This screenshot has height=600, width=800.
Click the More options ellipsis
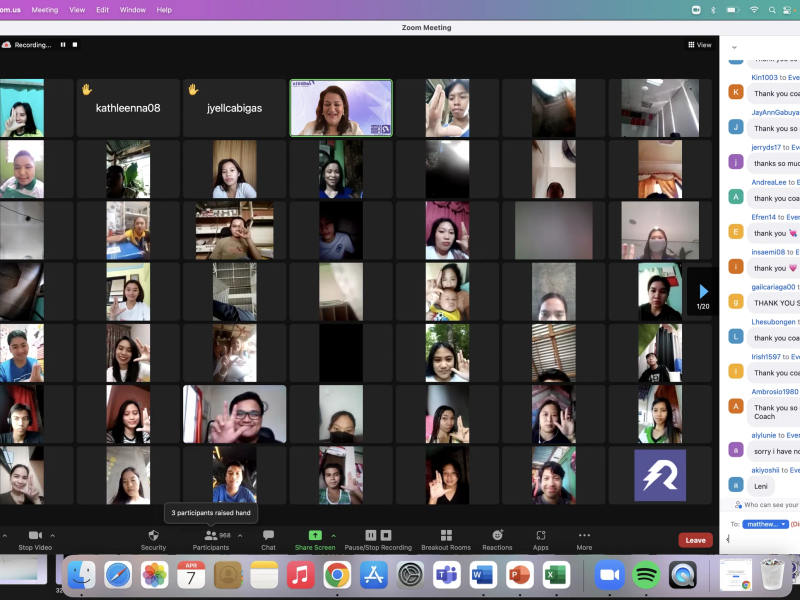[584, 540]
